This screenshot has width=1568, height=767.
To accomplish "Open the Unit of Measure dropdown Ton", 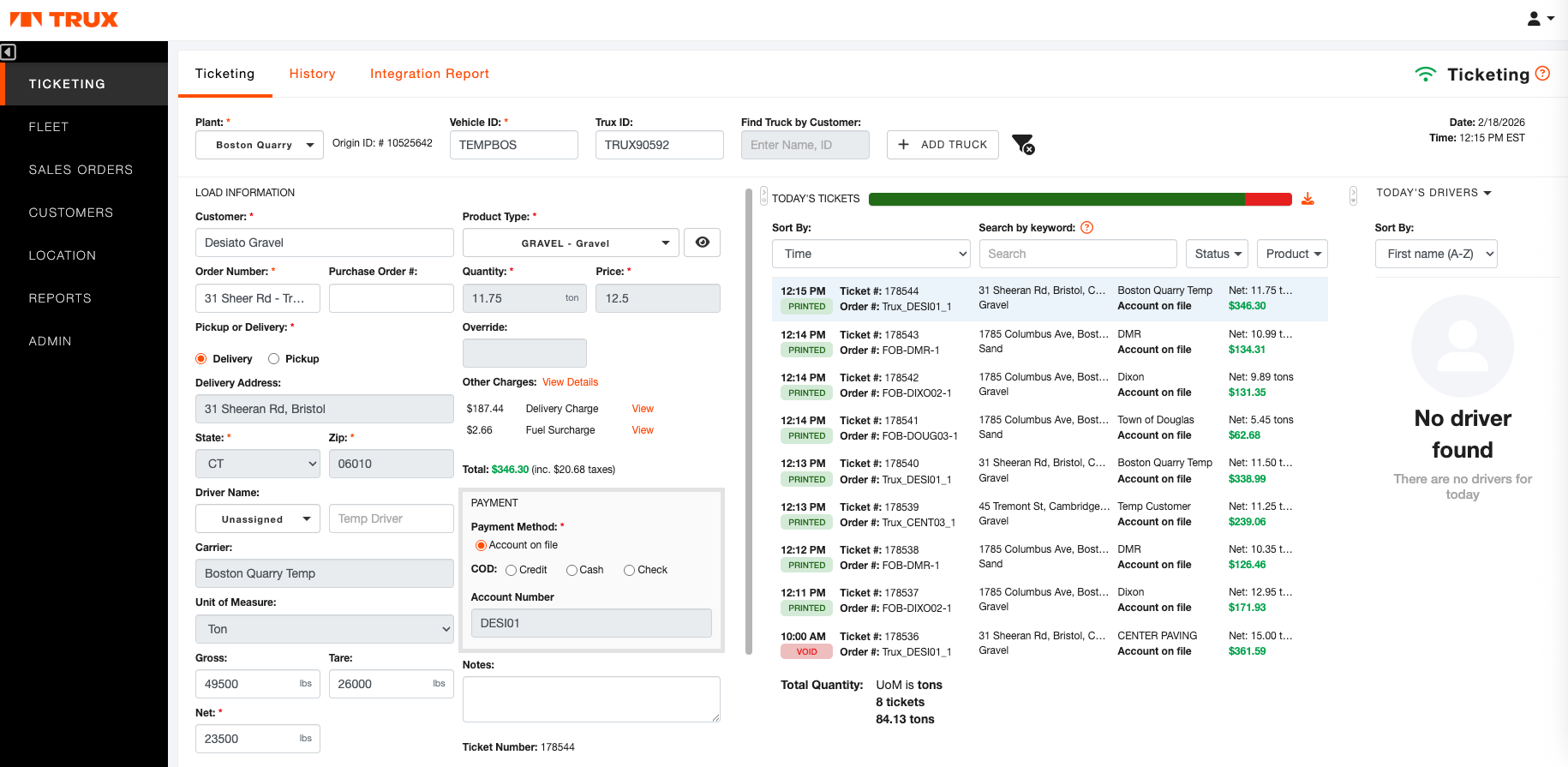I will pos(325,629).
